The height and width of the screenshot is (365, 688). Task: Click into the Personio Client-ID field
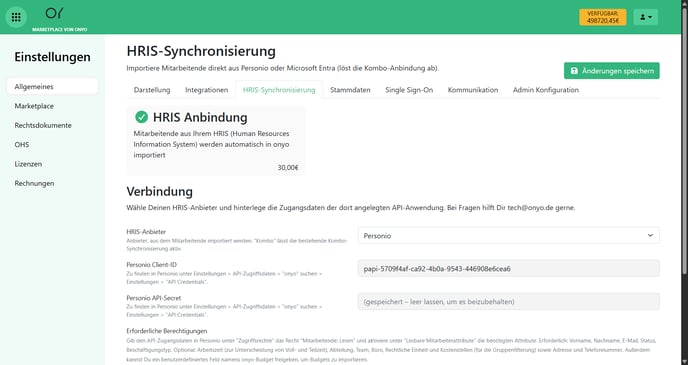coord(508,268)
